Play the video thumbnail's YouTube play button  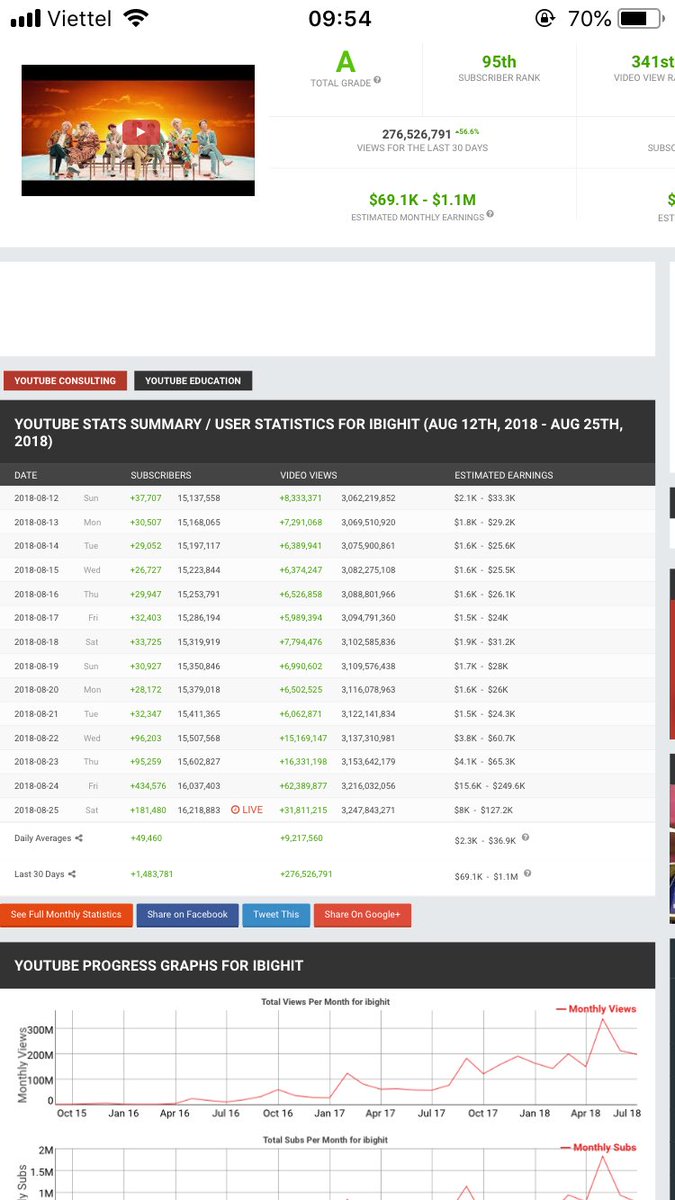click(x=140, y=131)
